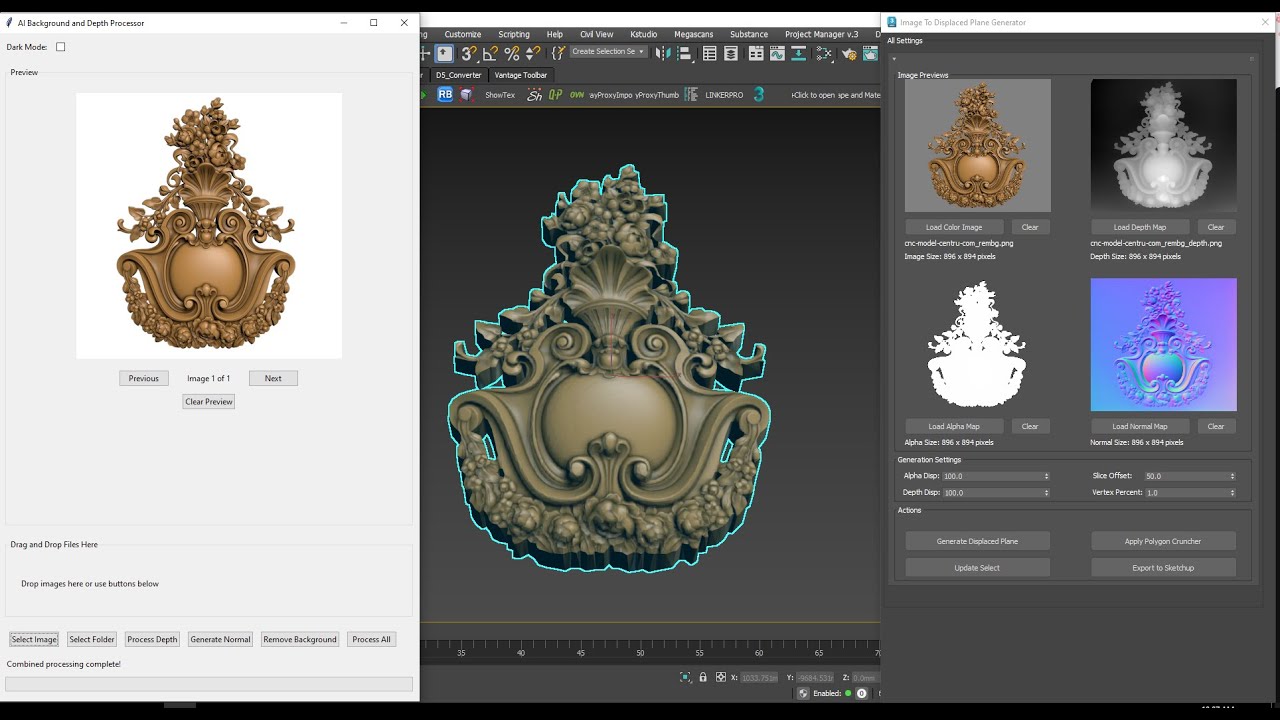Image resolution: width=1280 pixels, height=720 pixels.
Task: Open the Curve Editor icon
Action: 777,54
